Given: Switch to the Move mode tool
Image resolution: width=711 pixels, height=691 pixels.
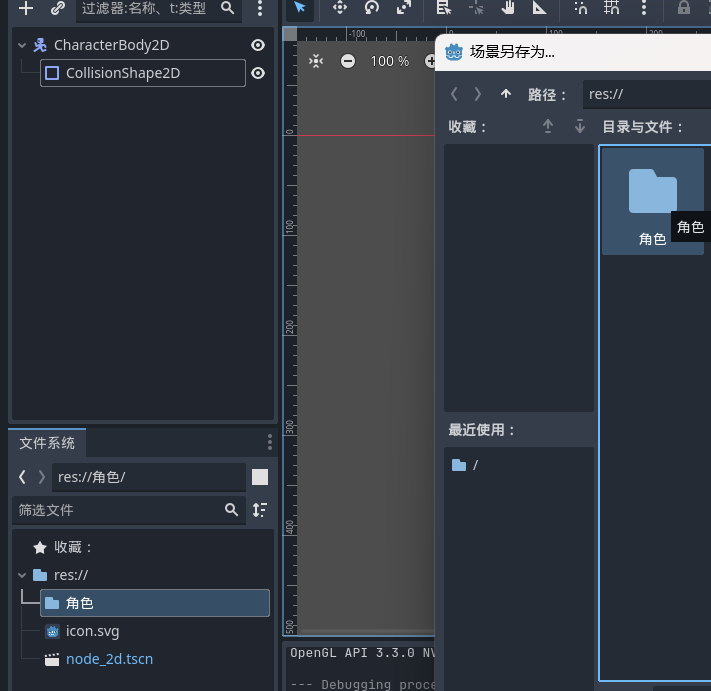Looking at the screenshot, I should point(339,8).
